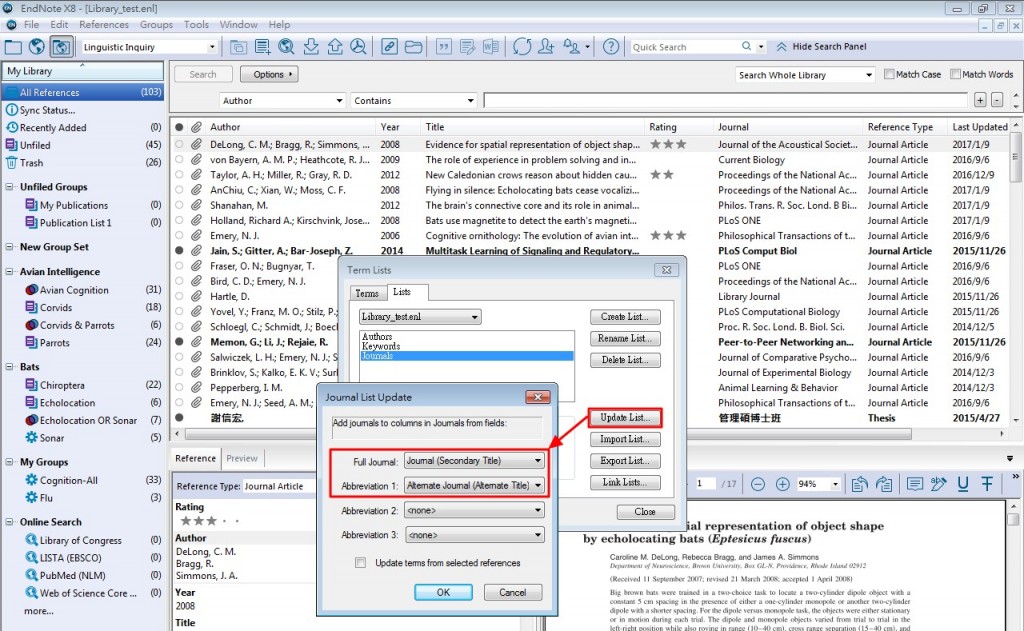Open the References menu
Image resolution: width=1024 pixels, height=631 pixels.
tap(104, 24)
